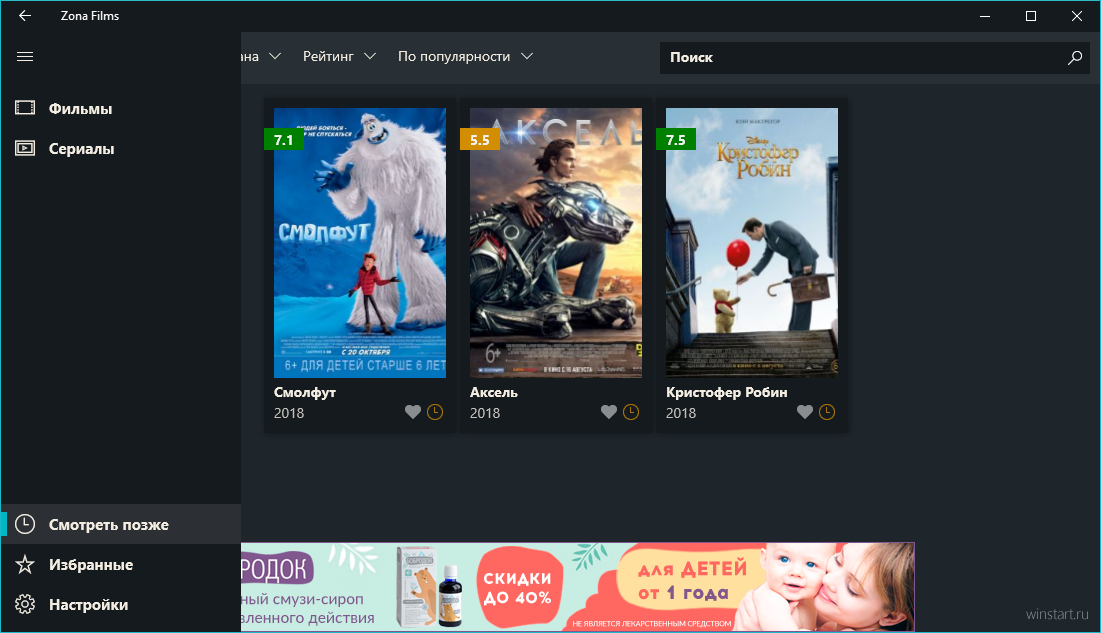This screenshot has height=633, width=1101.
Task: Close the Zona Films window
Action: coord(1076,15)
